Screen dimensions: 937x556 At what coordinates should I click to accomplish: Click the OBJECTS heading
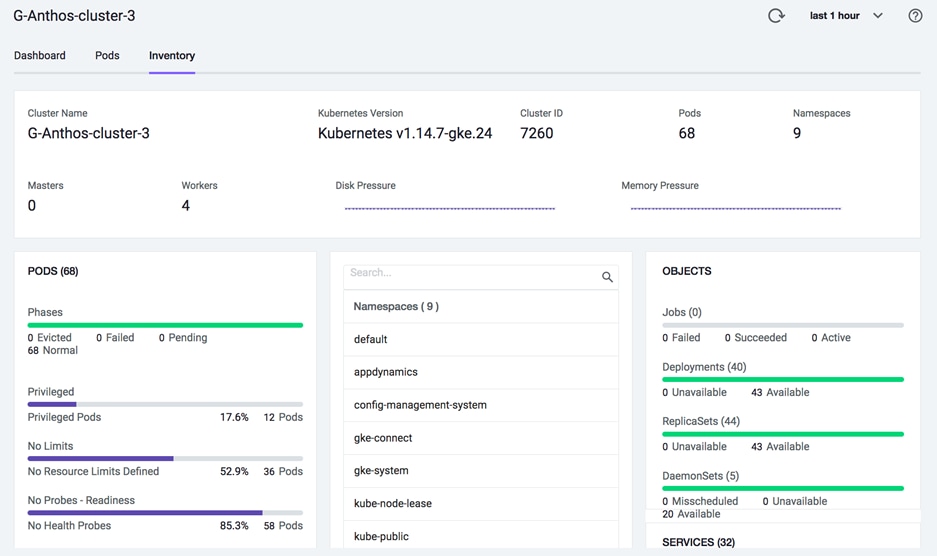687,271
